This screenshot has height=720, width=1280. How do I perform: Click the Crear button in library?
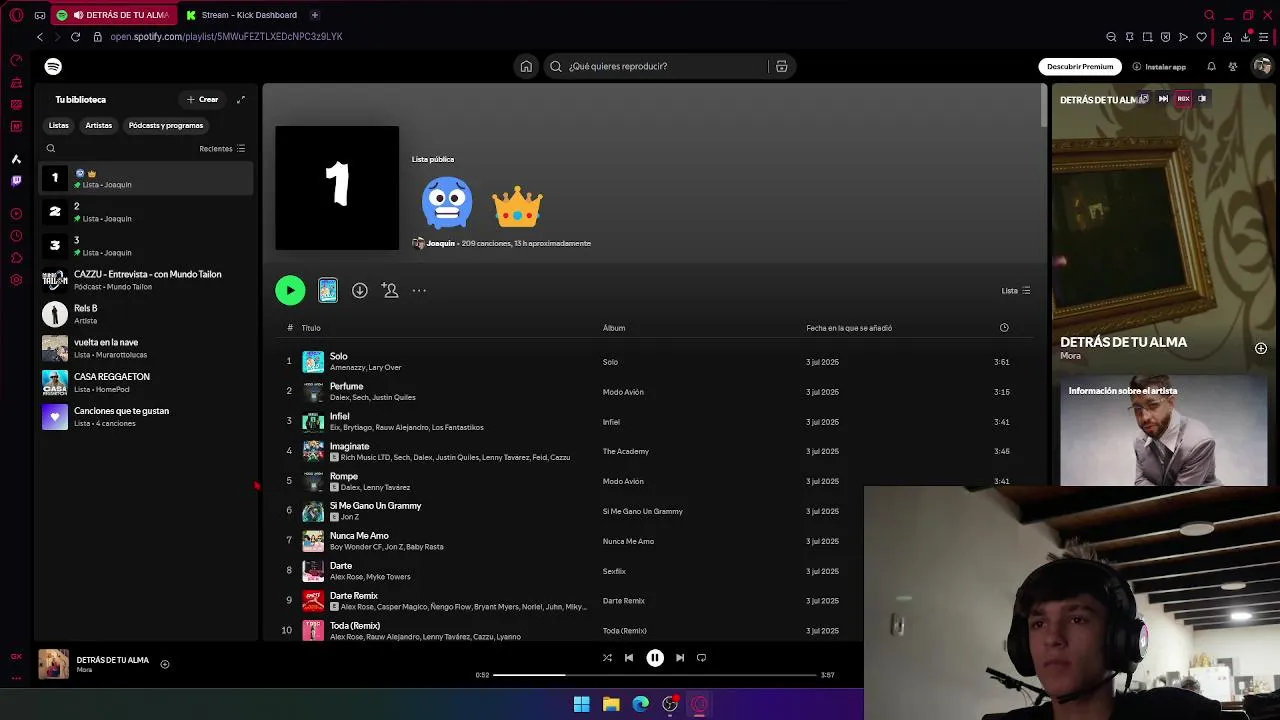pos(203,99)
